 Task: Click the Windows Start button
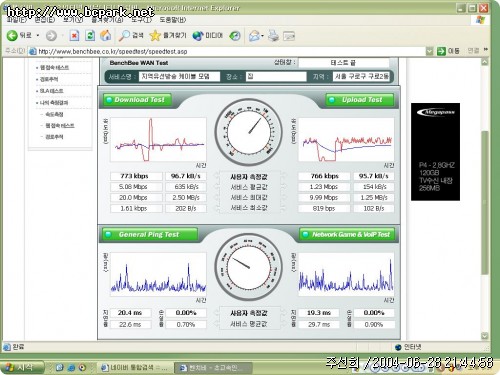click(x=22, y=367)
